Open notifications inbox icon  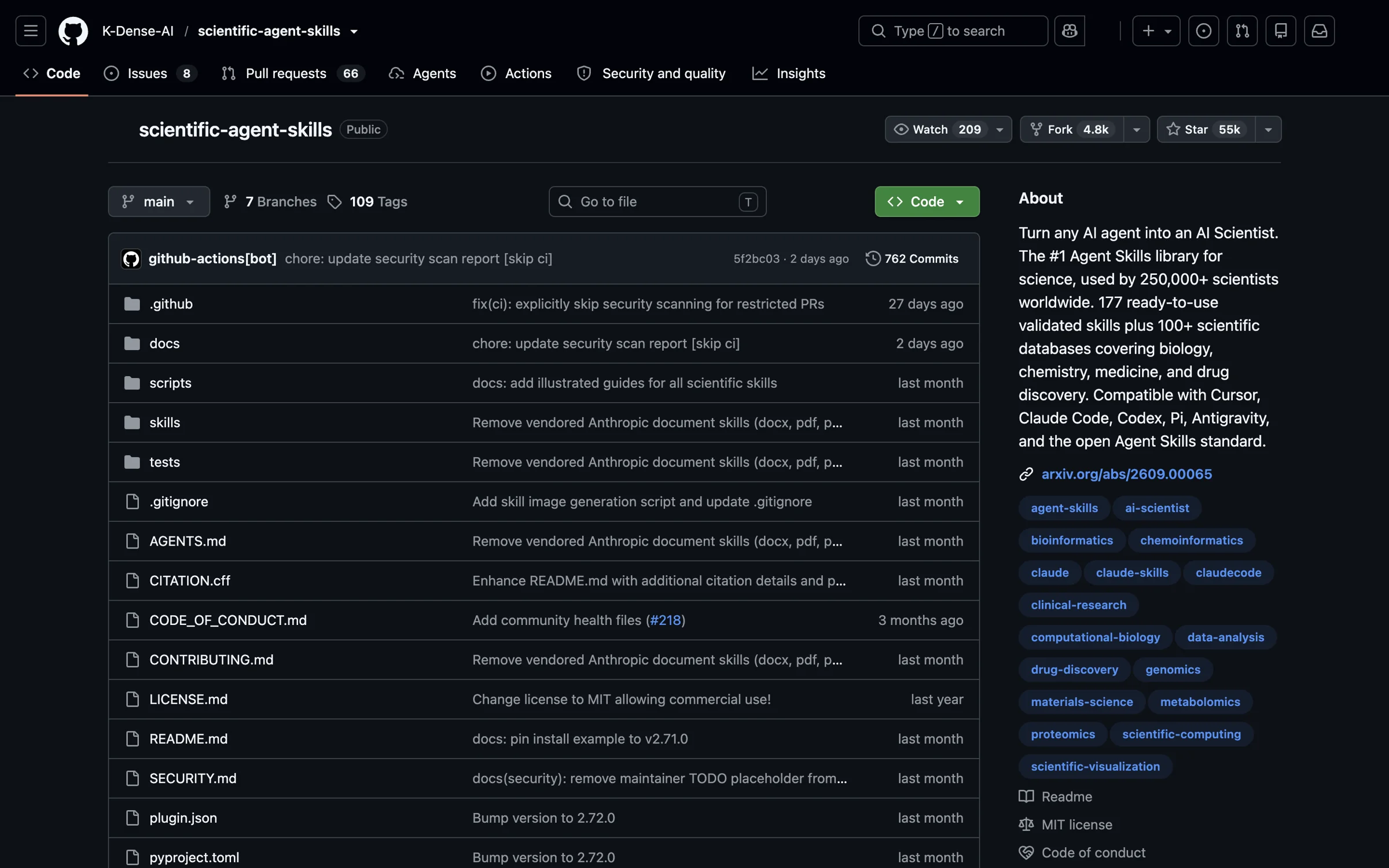pos(1319,31)
